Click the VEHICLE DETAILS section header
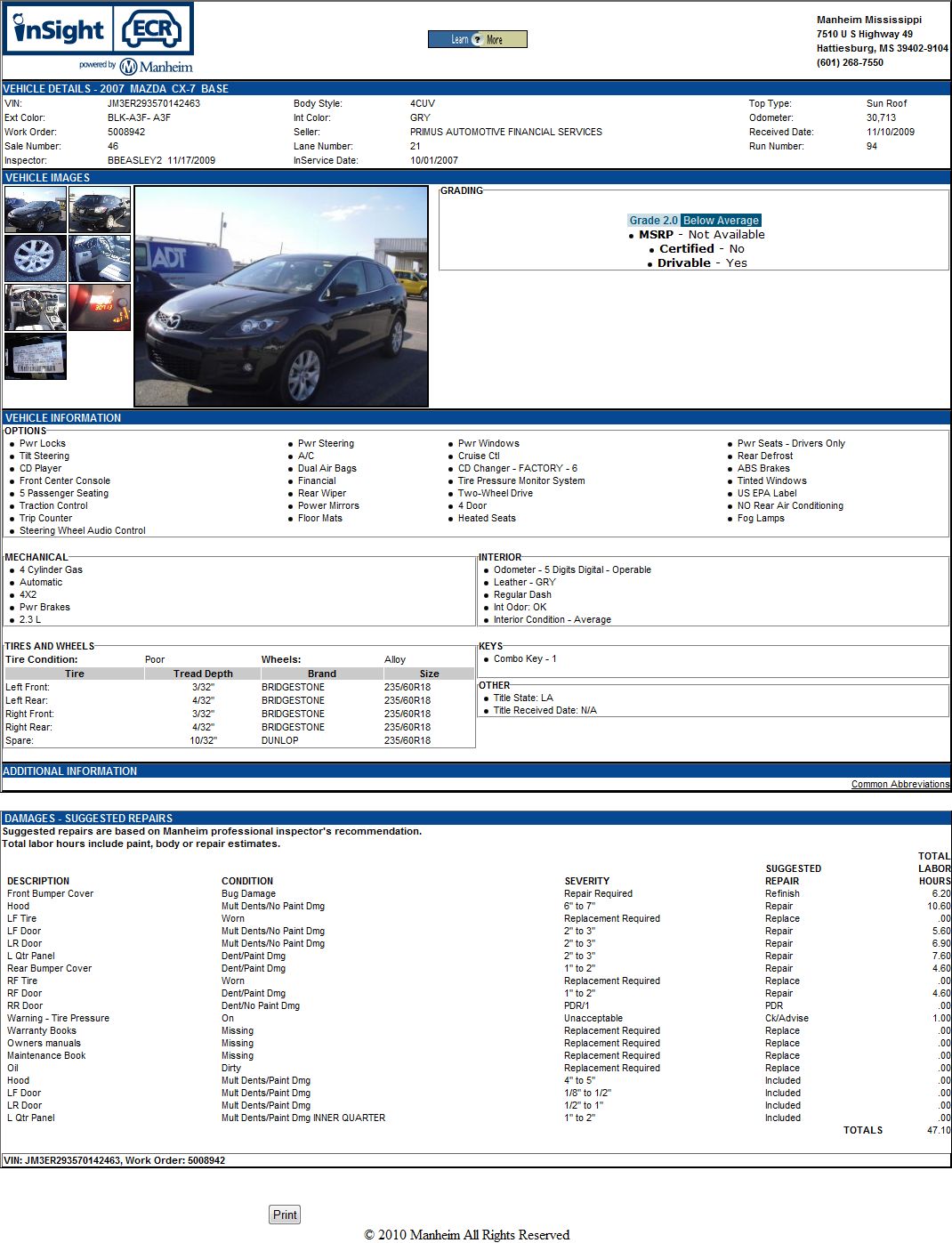952x1243 pixels. [x=476, y=88]
